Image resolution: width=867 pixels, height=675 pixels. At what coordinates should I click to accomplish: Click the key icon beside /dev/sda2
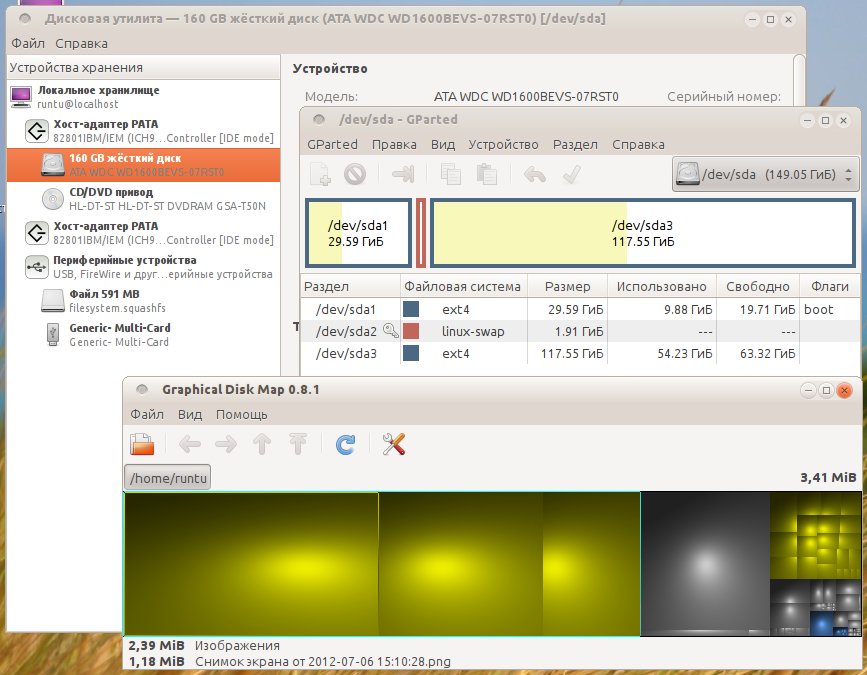tap(390, 331)
